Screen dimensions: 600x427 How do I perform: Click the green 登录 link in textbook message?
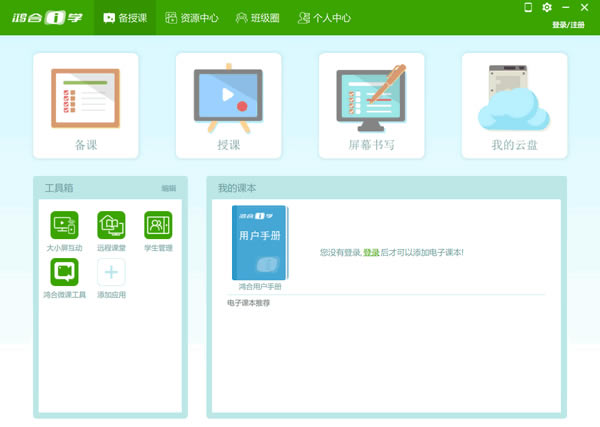[371, 253]
